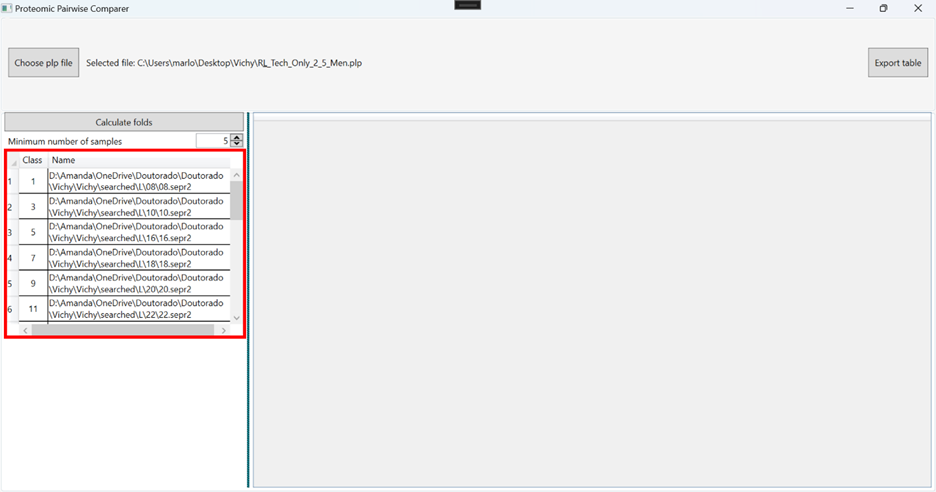Select the 16.sepr2 file path cell
936x492 pixels.
pos(138,232)
